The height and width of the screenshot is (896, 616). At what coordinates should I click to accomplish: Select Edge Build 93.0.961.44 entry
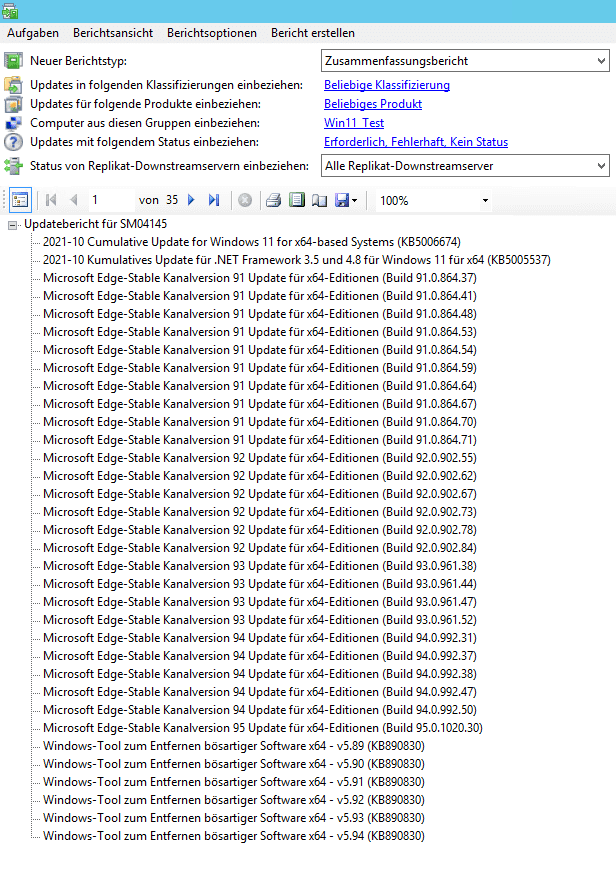259,584
